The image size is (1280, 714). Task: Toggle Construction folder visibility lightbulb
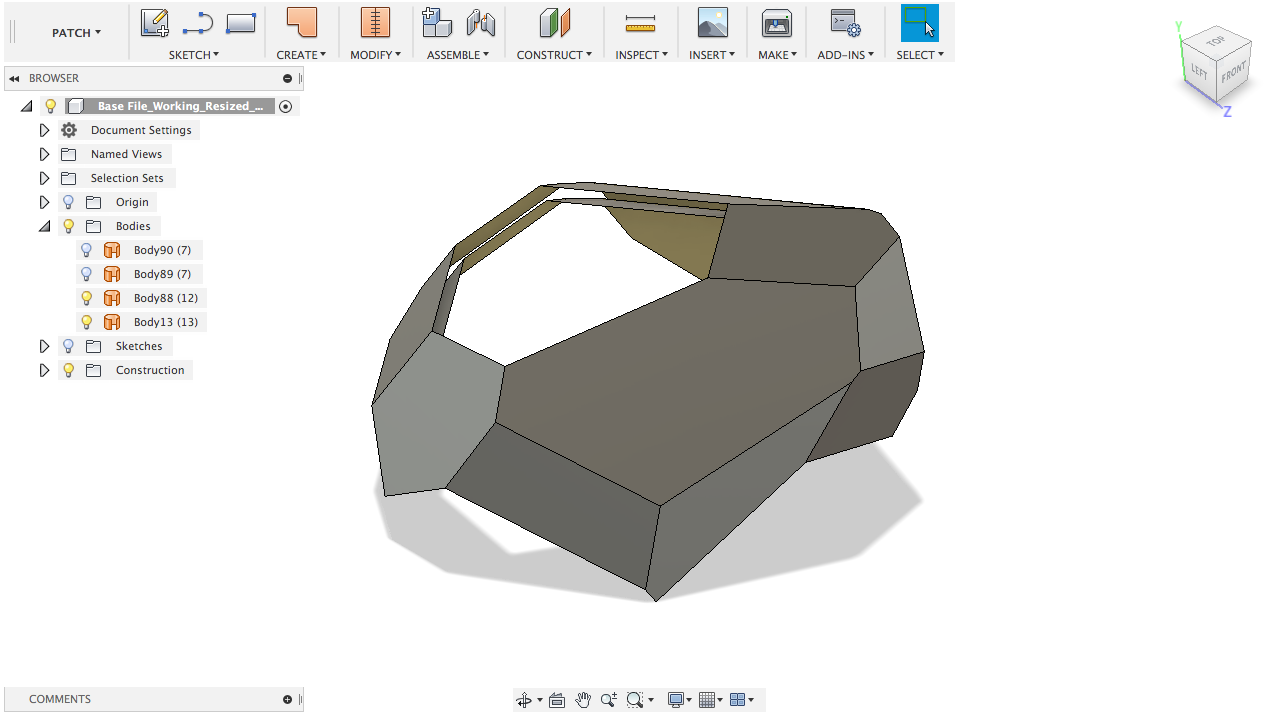(x=69, y=370)
